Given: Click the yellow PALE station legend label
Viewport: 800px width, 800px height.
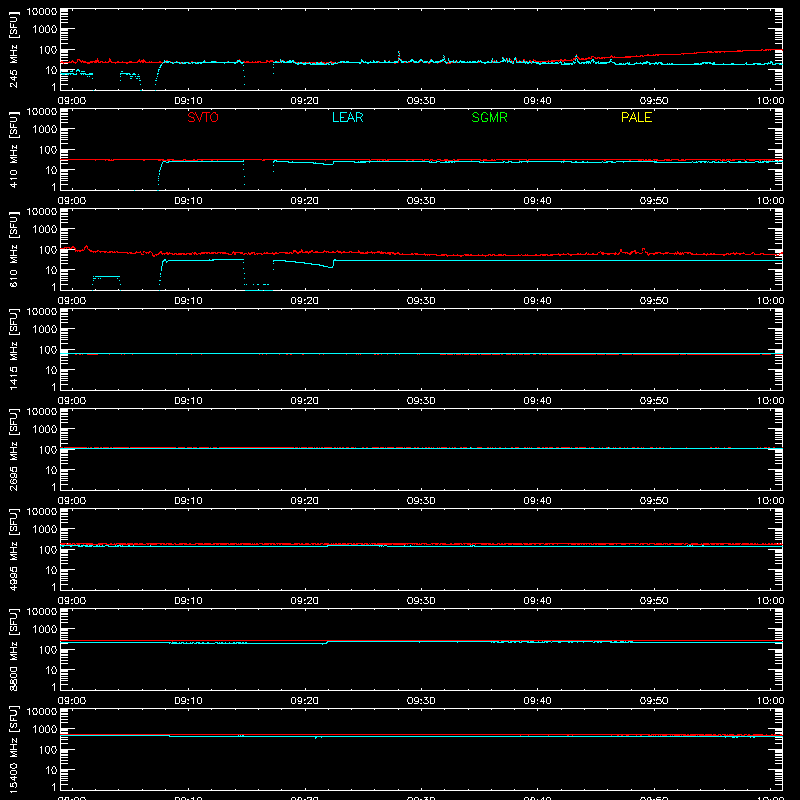Looking at the screenshot, I should [x=636, y=117].
